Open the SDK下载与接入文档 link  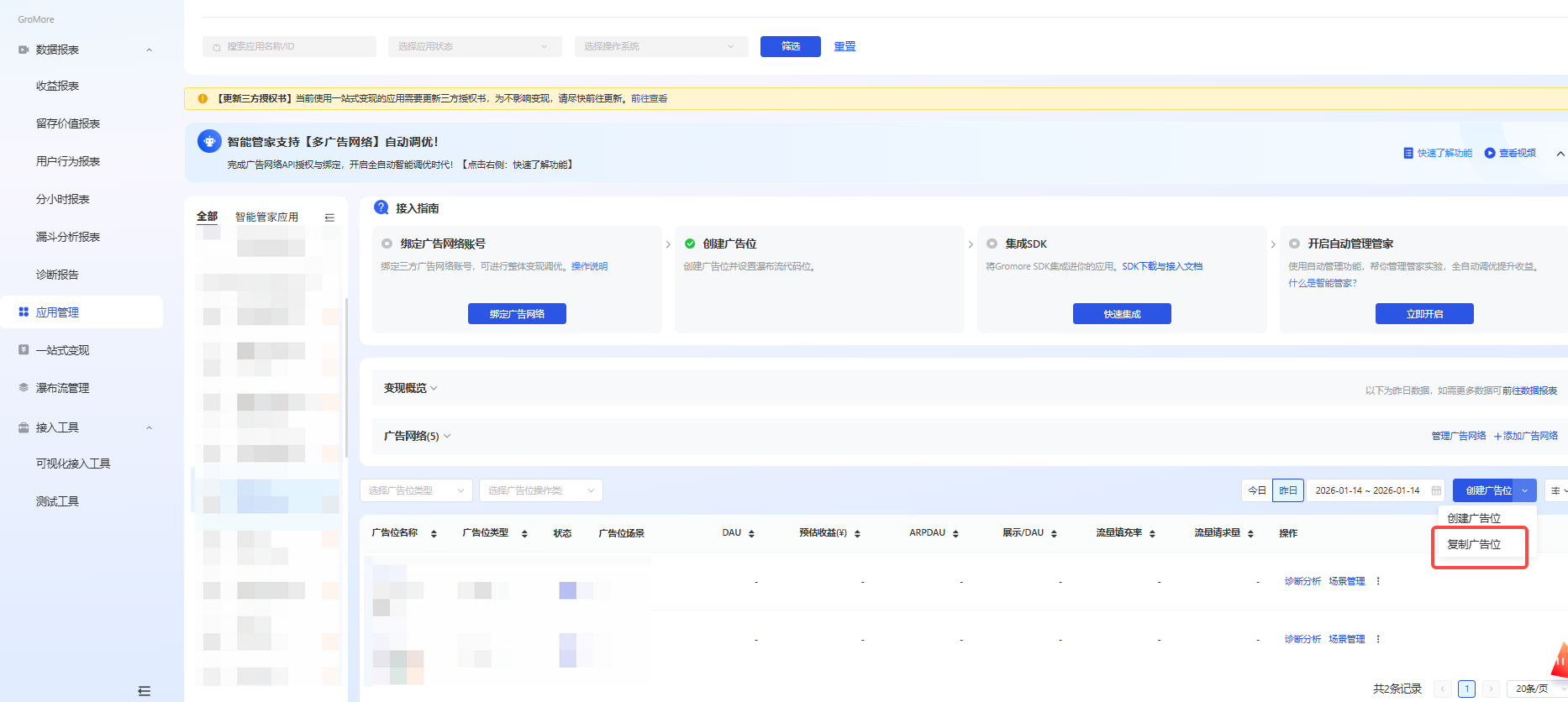1162,266
